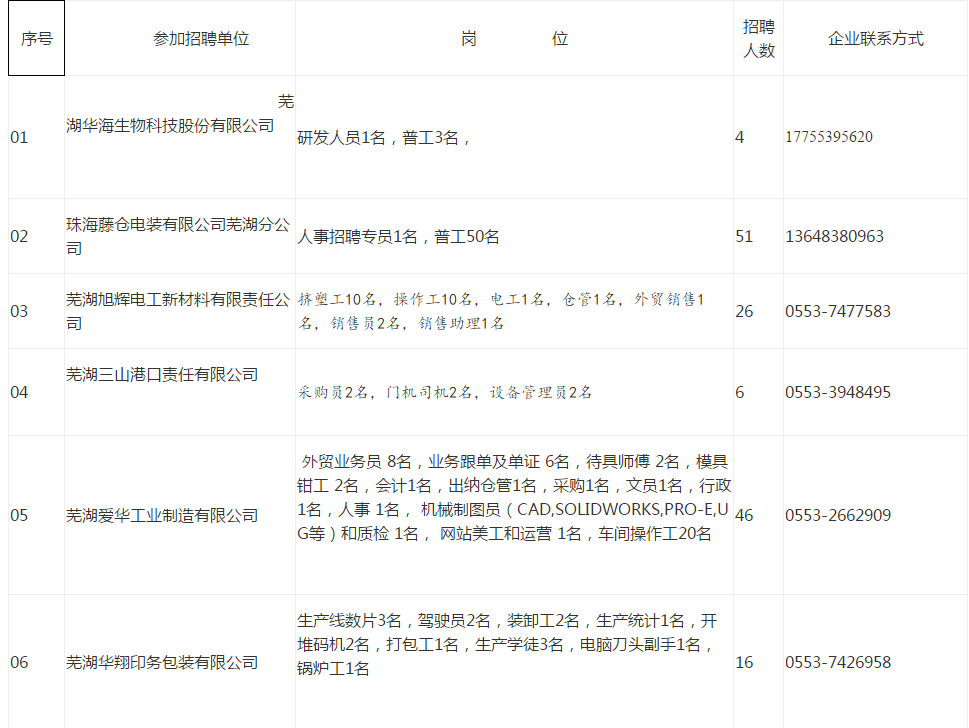Select positions 人事招聘专员1名，普工50名

pos(398,237)
